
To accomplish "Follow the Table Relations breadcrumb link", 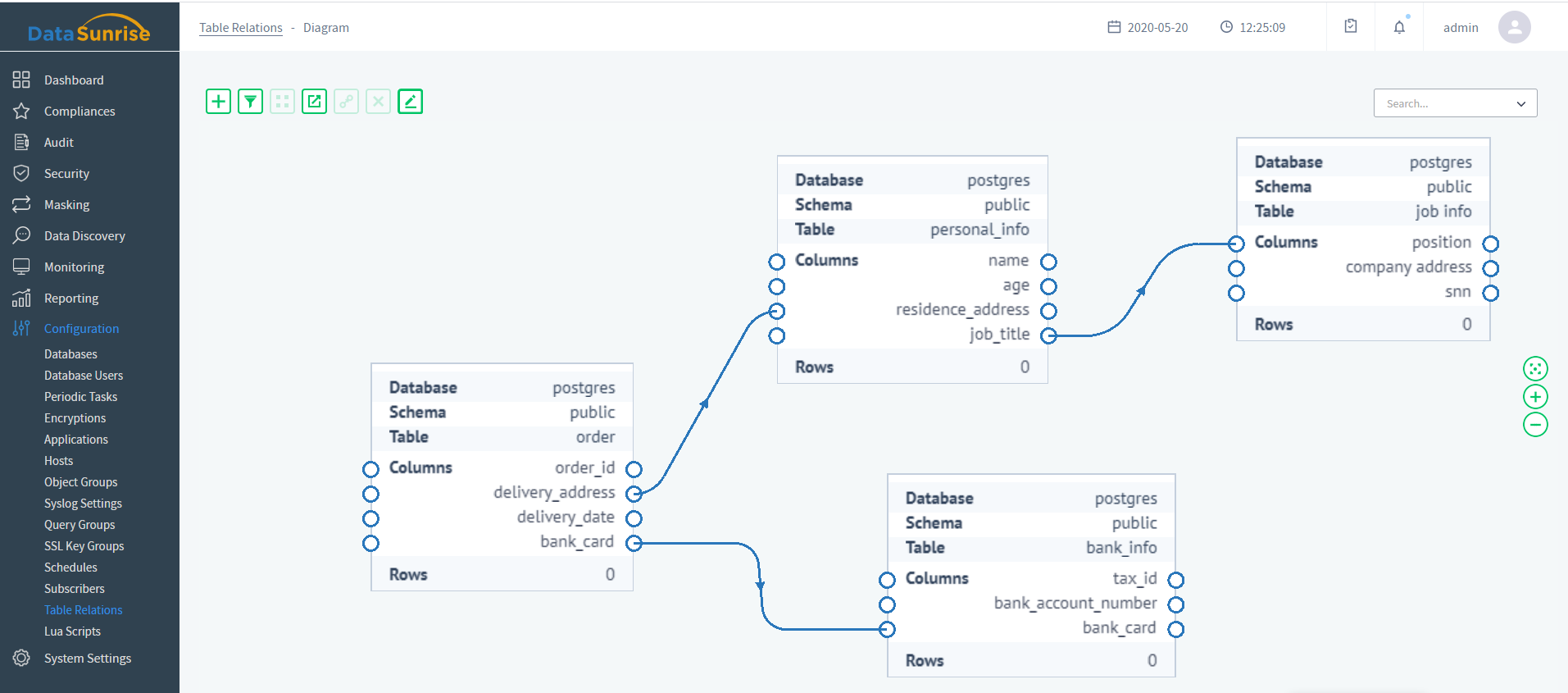I will tap(240, 28).
